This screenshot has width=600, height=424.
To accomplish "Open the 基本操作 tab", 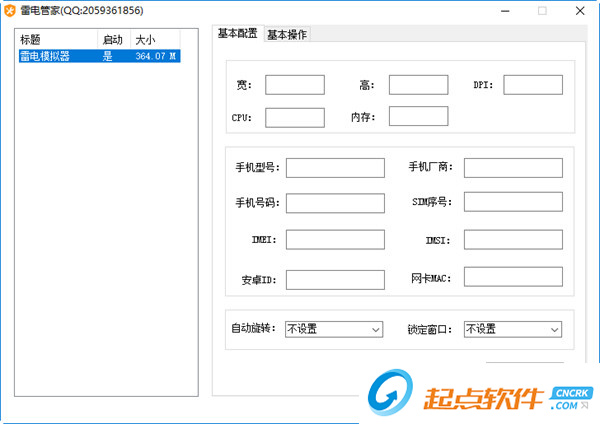I will (x=287, y=34).
